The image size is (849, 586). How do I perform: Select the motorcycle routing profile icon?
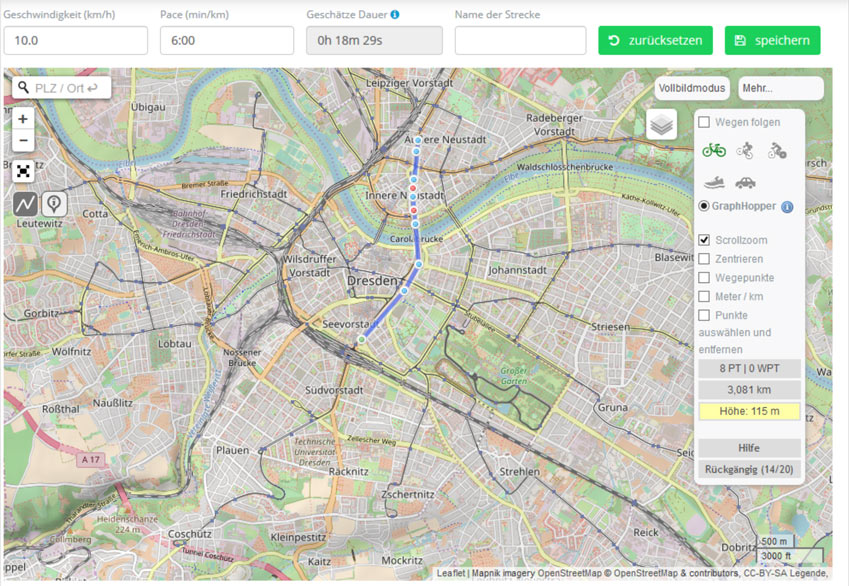click(x=777, y=152)
